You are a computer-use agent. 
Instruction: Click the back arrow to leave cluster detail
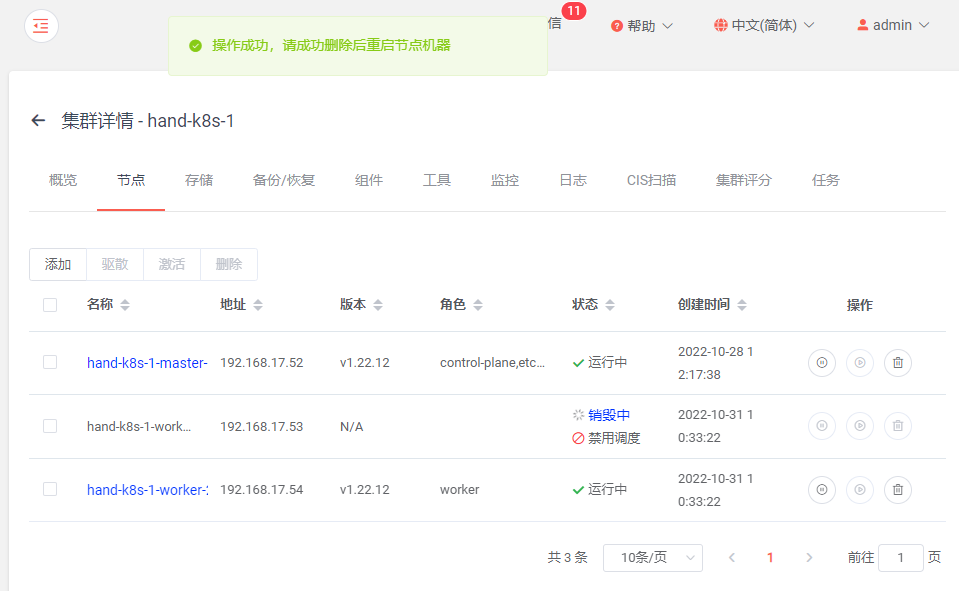coord(37,119)
